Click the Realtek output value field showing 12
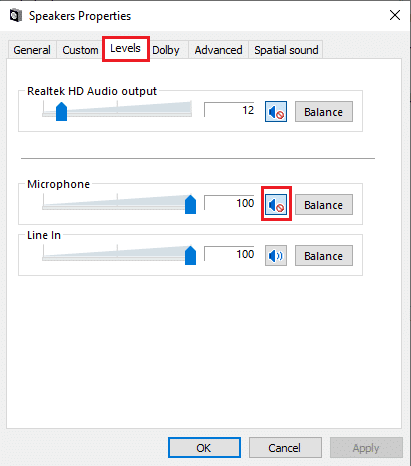 pos(229,110)
